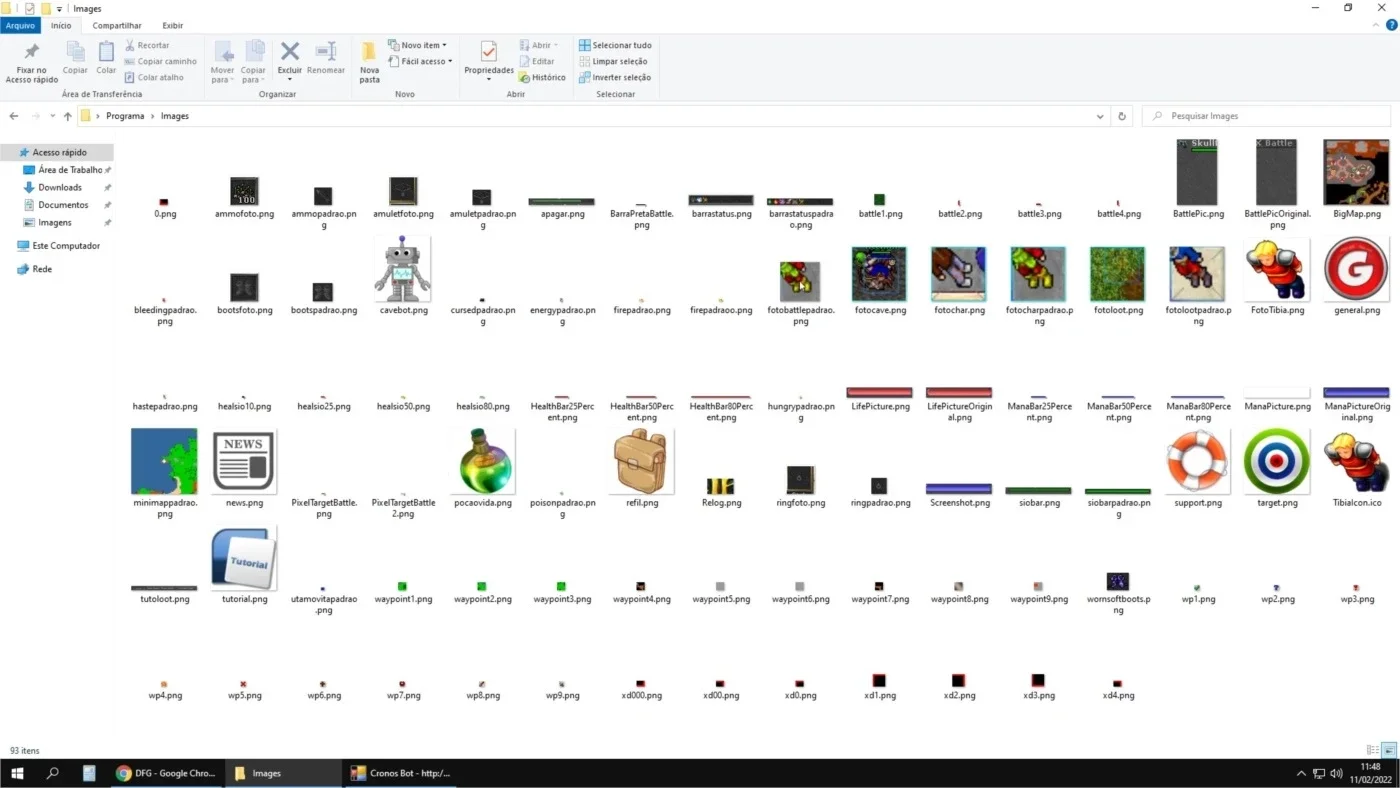Screen dimensions: 1400x788
Task: Switch to the Exibir tab
Action: pos(173,25)
